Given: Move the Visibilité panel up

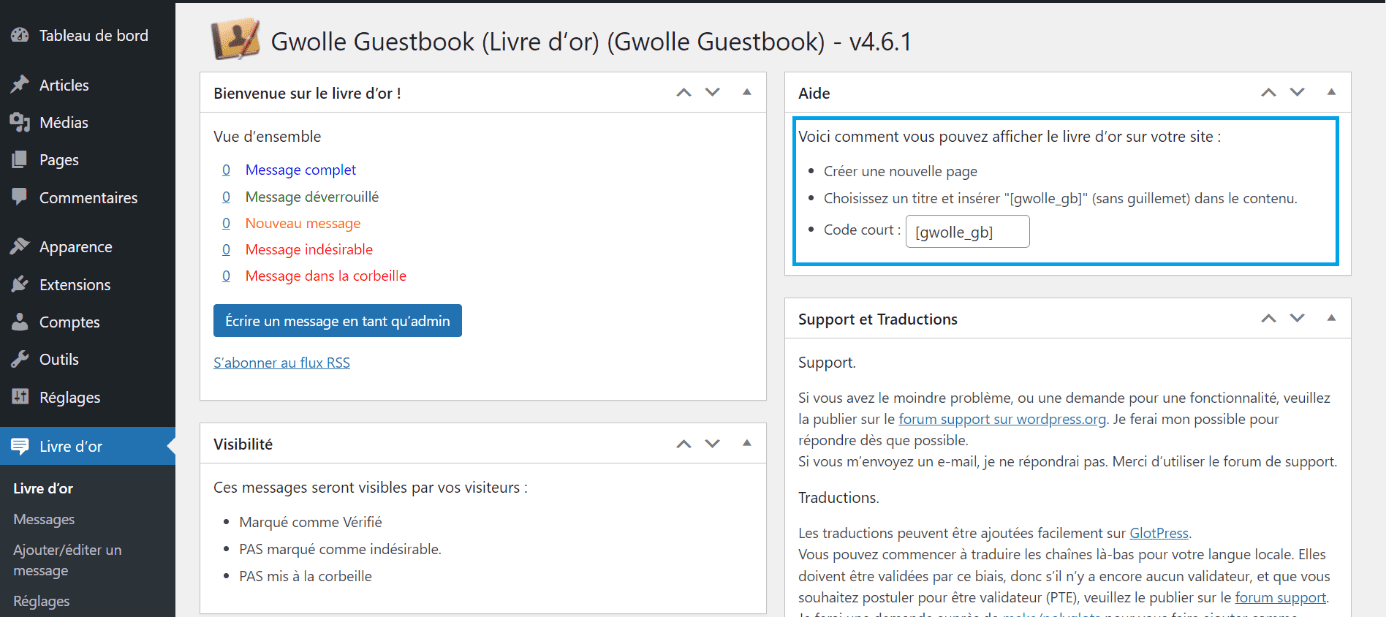Looking at the screenshot, I should point(683,444).
